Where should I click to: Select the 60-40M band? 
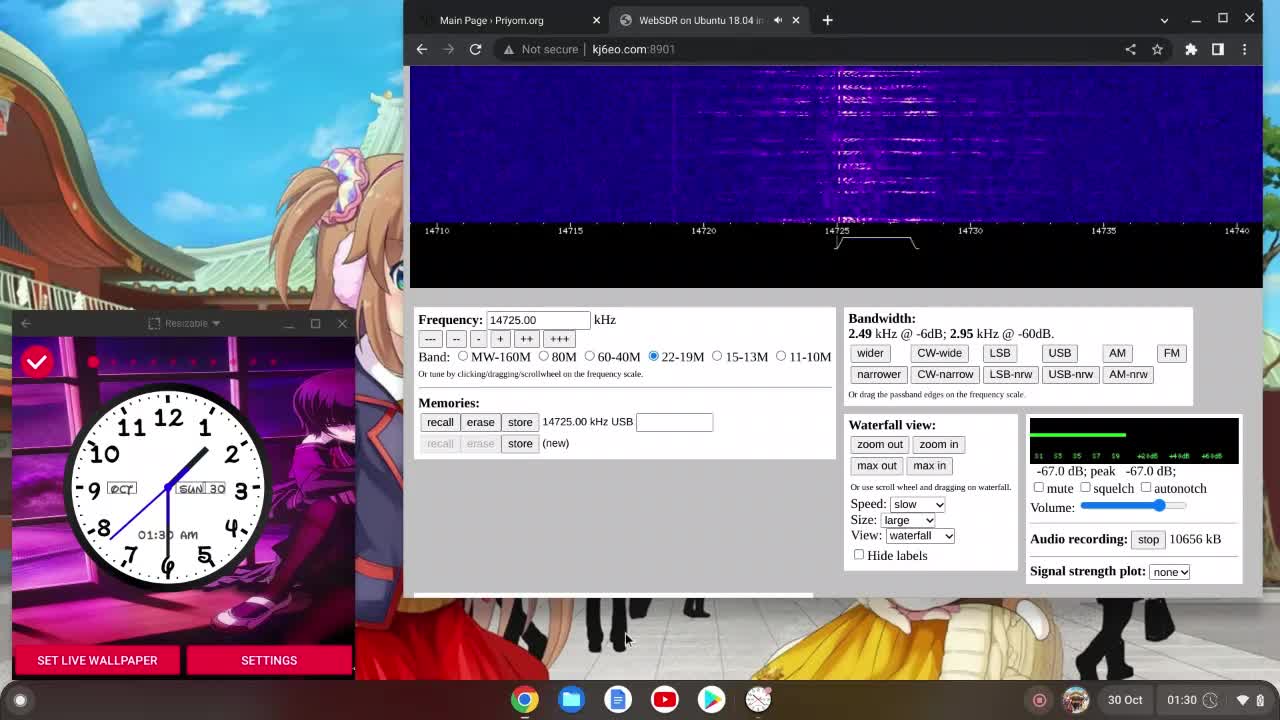(590, 356)
